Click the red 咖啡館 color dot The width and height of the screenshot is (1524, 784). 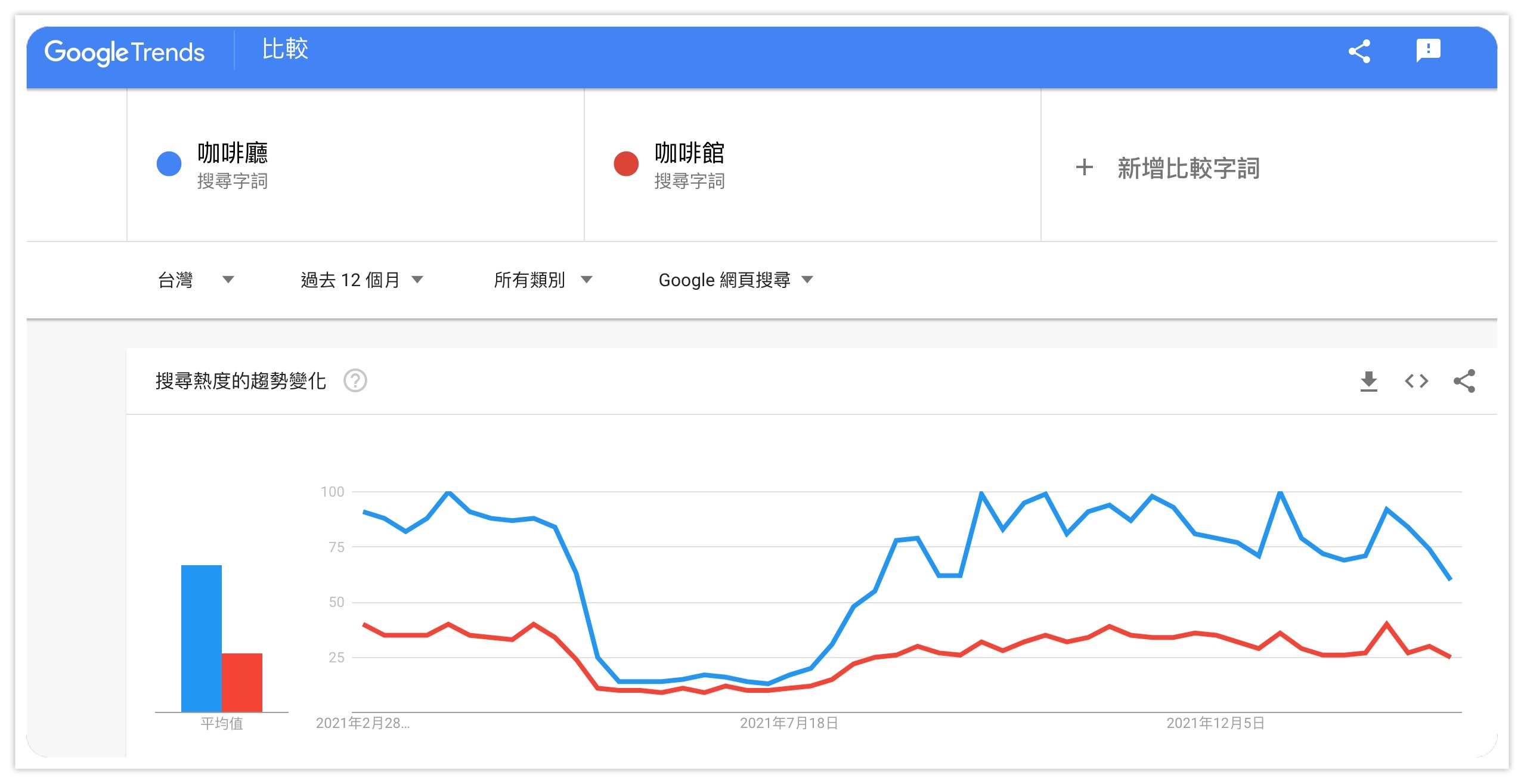coord(626,164)
